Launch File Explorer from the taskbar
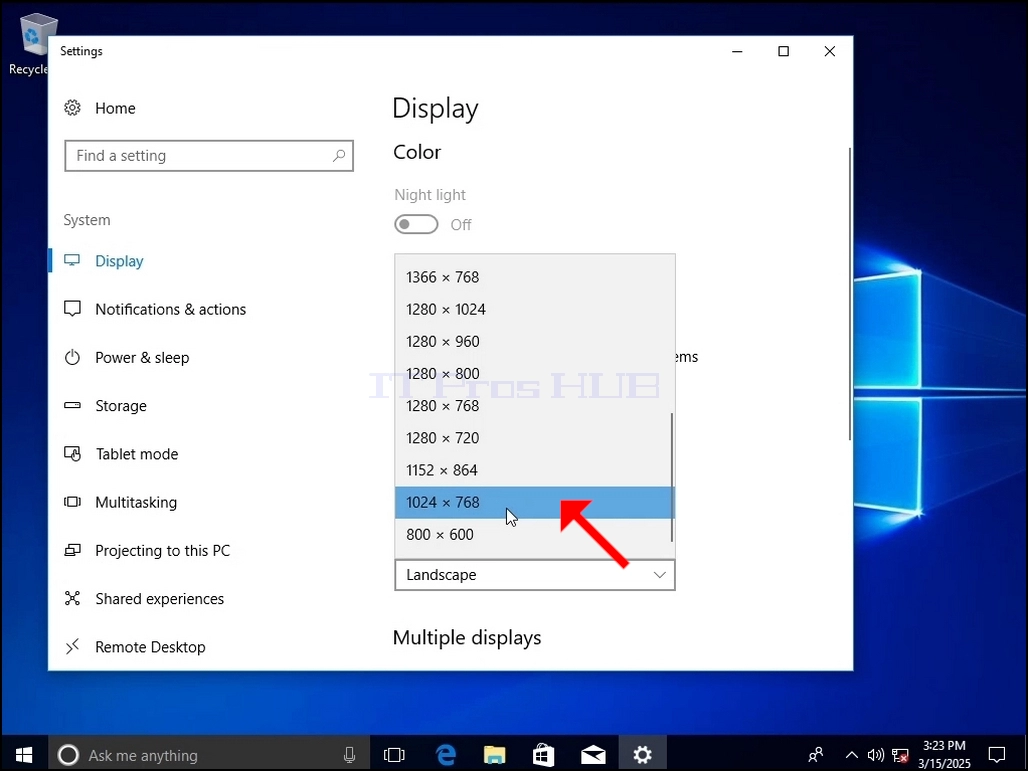 coord(495,755)
